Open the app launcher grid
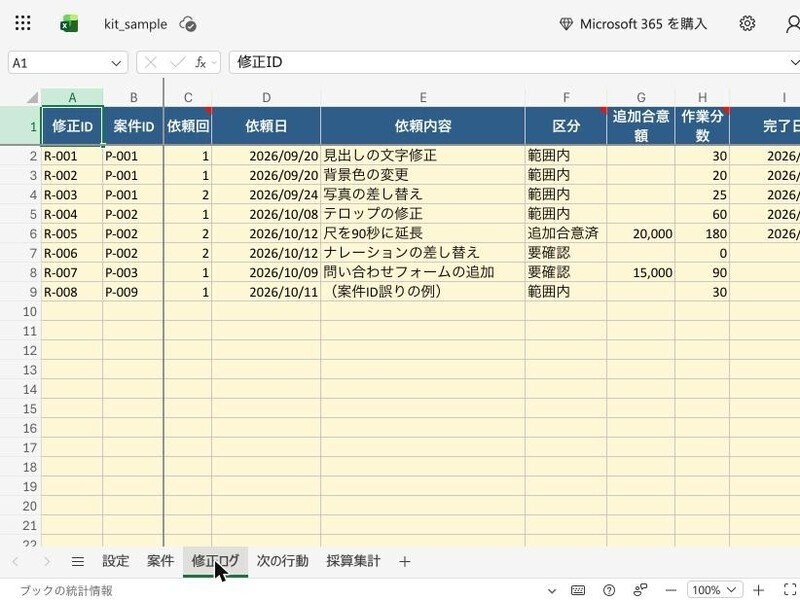Screen dimensions: 800x600 coord(22,23)
